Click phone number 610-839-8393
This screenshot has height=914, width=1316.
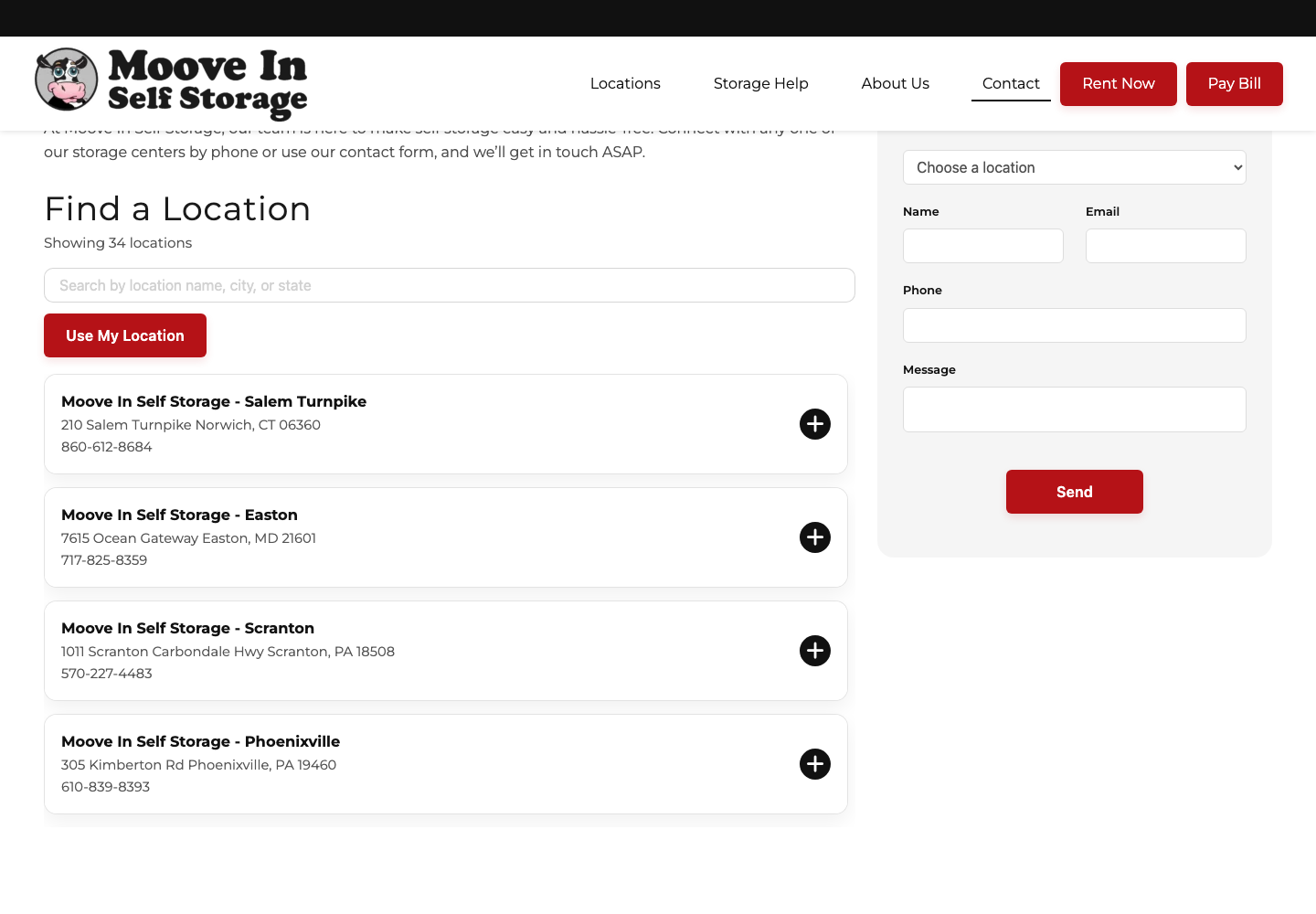[105, 787]
